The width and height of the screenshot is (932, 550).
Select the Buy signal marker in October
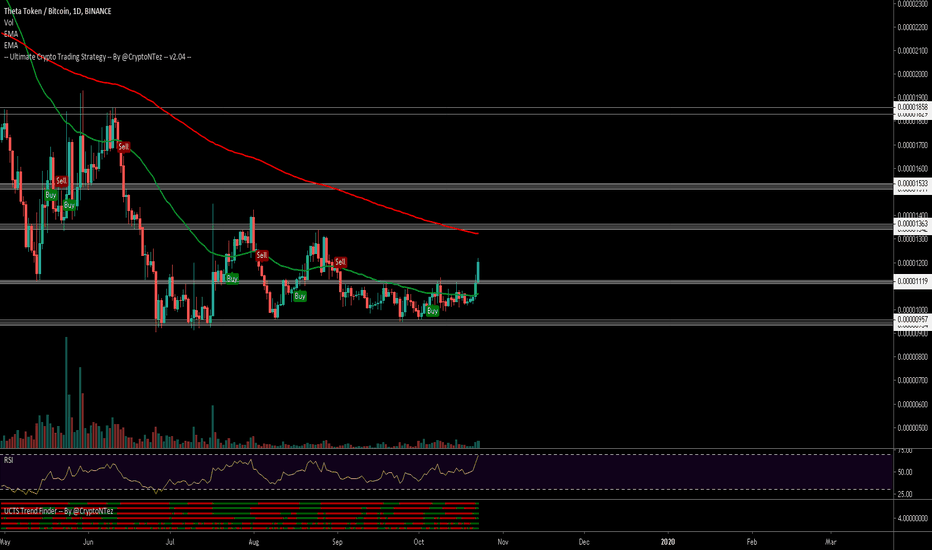tap(432, 311)
